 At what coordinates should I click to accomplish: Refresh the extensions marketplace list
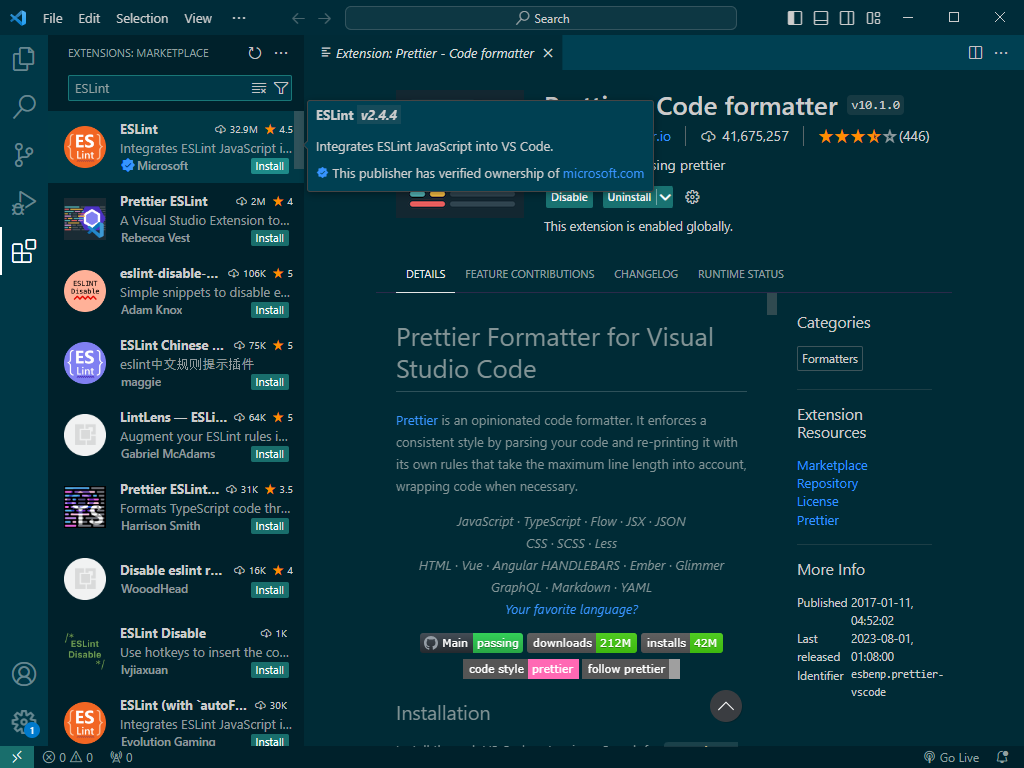coord(255,53)
